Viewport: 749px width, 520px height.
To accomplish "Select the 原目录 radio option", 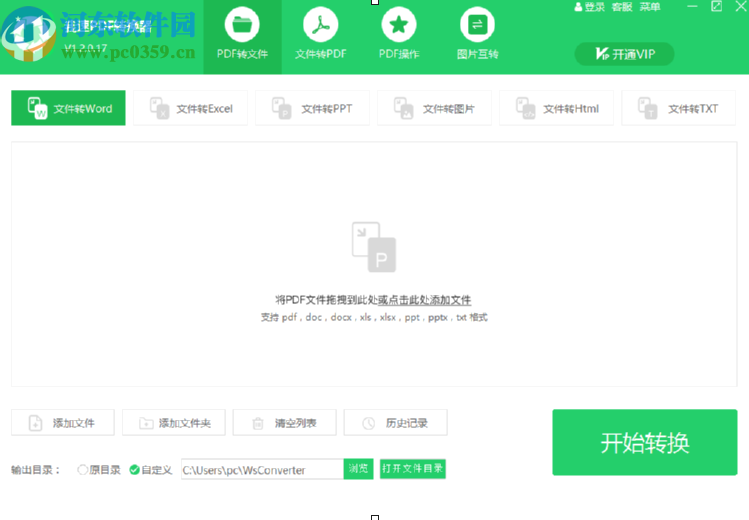I will click(x=83, y=470).
